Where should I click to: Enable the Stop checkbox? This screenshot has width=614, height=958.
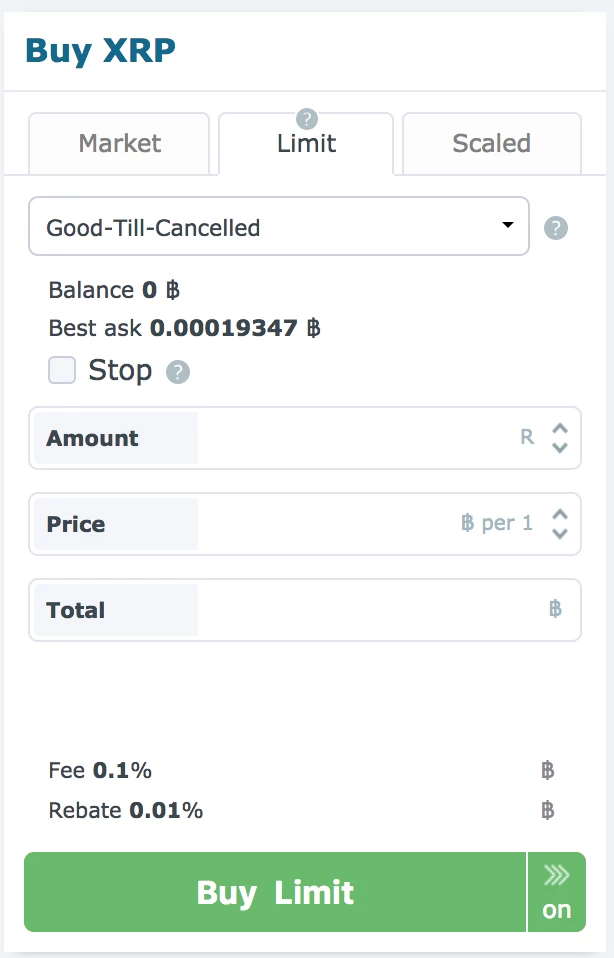pos(62,370)
